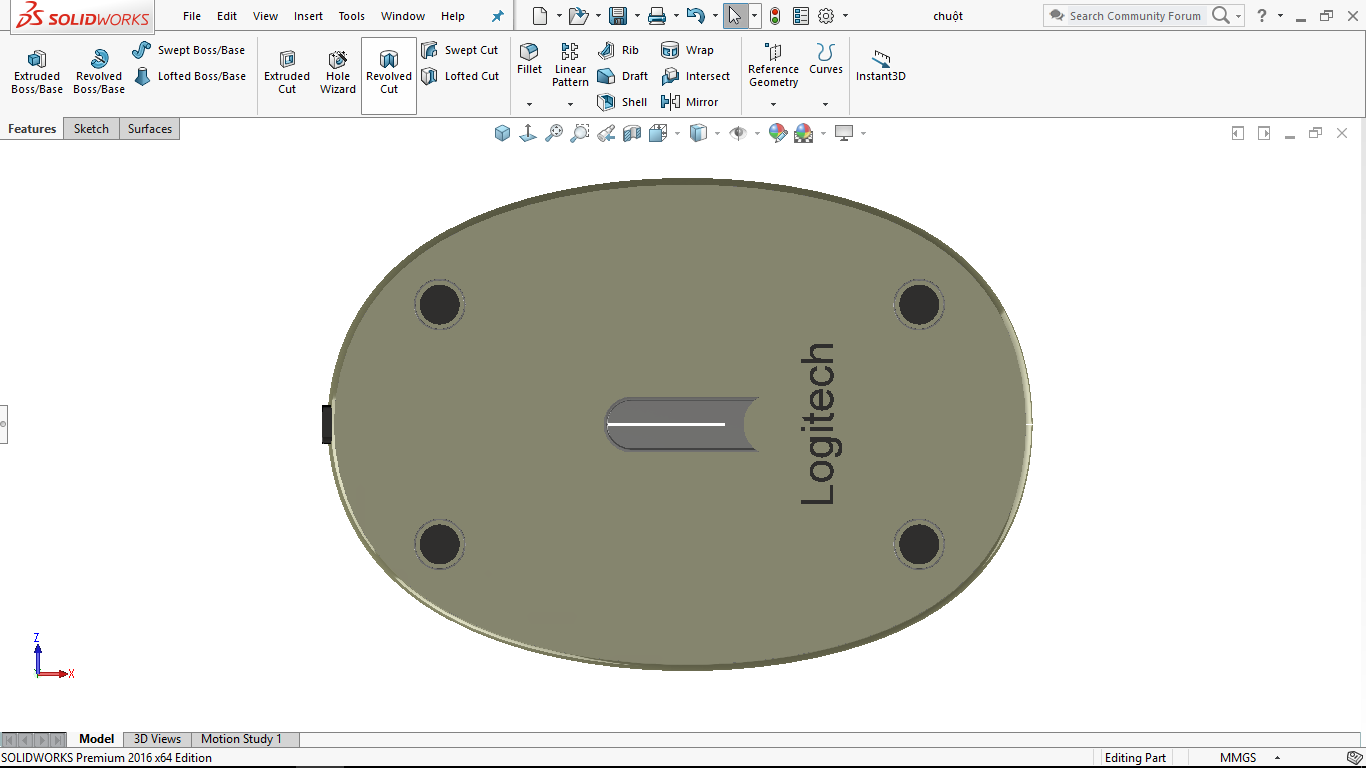The height and width of the screenshot is (768, 1366).
Task: Click the Save floppy icon
Action: [618, 16]
